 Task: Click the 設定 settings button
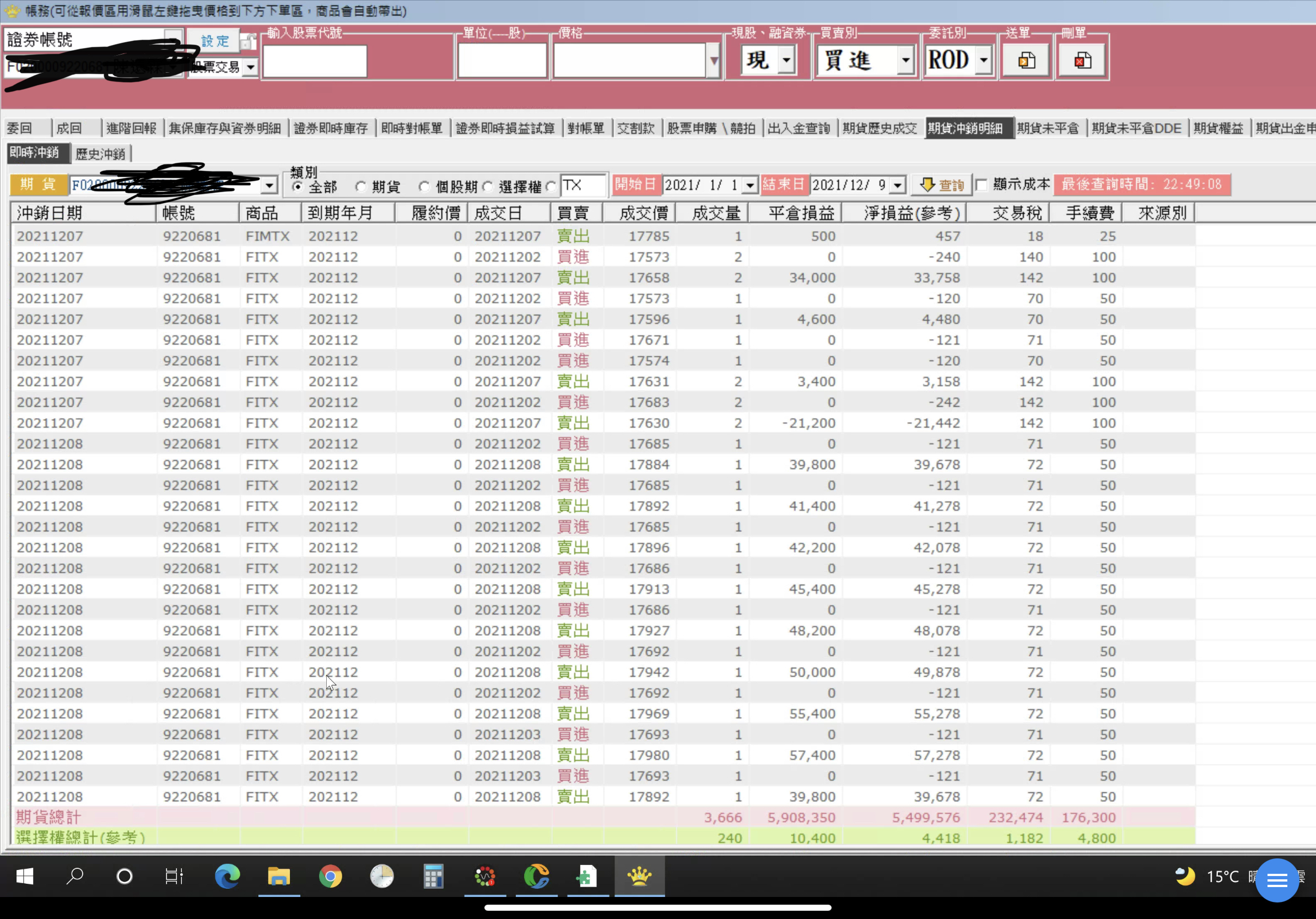214,41
